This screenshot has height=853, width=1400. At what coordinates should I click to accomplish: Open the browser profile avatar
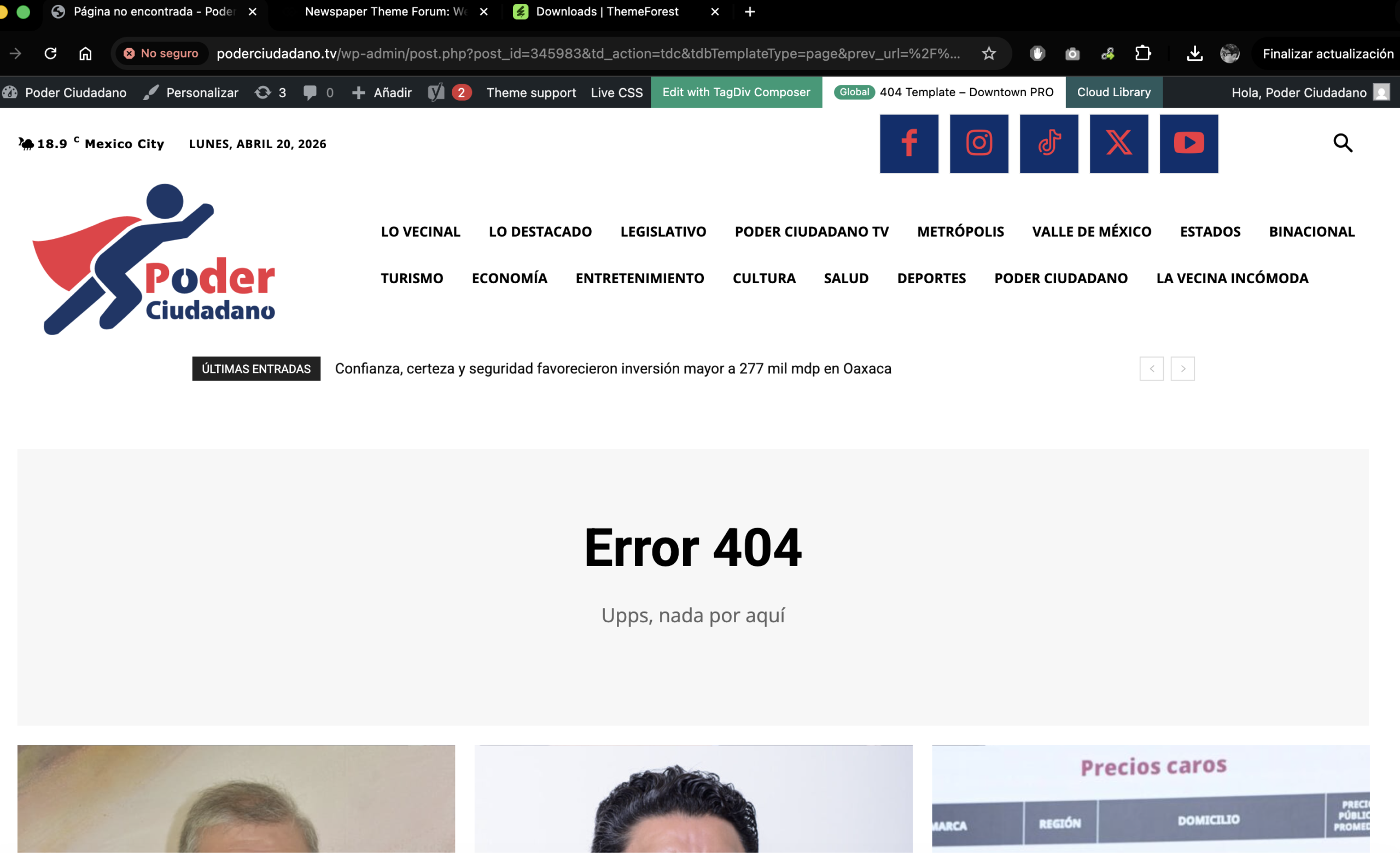pyautogui.click(x=1229, y=54)
